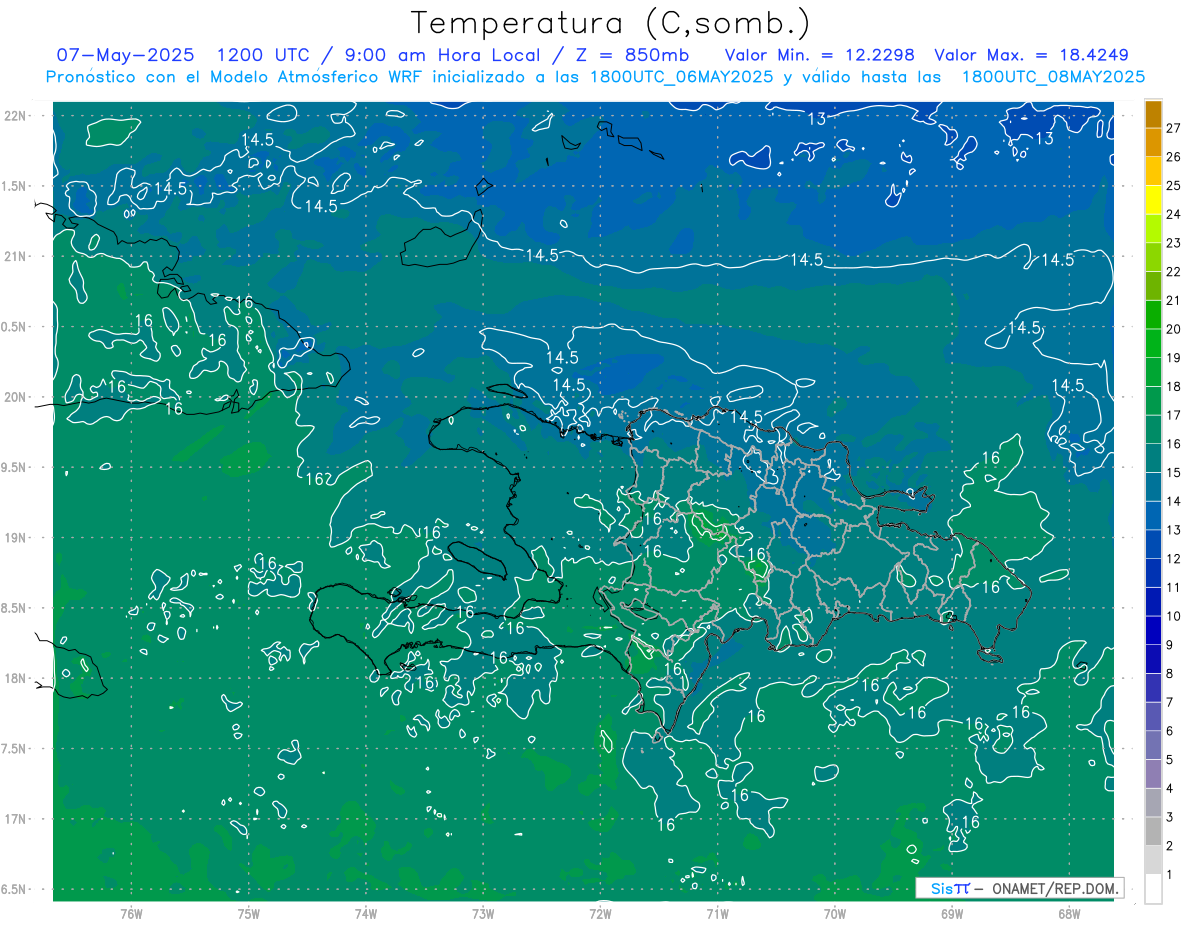Click dark blue swatch between 9 and 10

[x=1153, y=631]
